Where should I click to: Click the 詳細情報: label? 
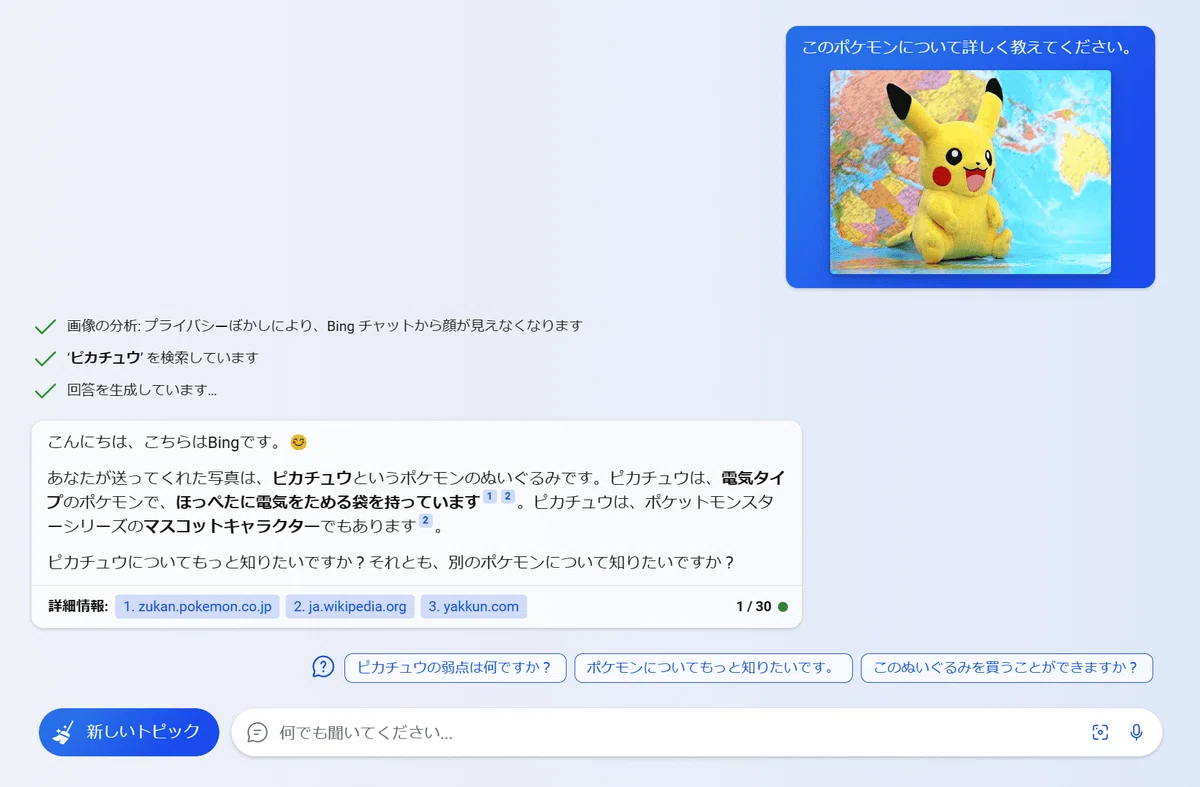tap(78, 606)
